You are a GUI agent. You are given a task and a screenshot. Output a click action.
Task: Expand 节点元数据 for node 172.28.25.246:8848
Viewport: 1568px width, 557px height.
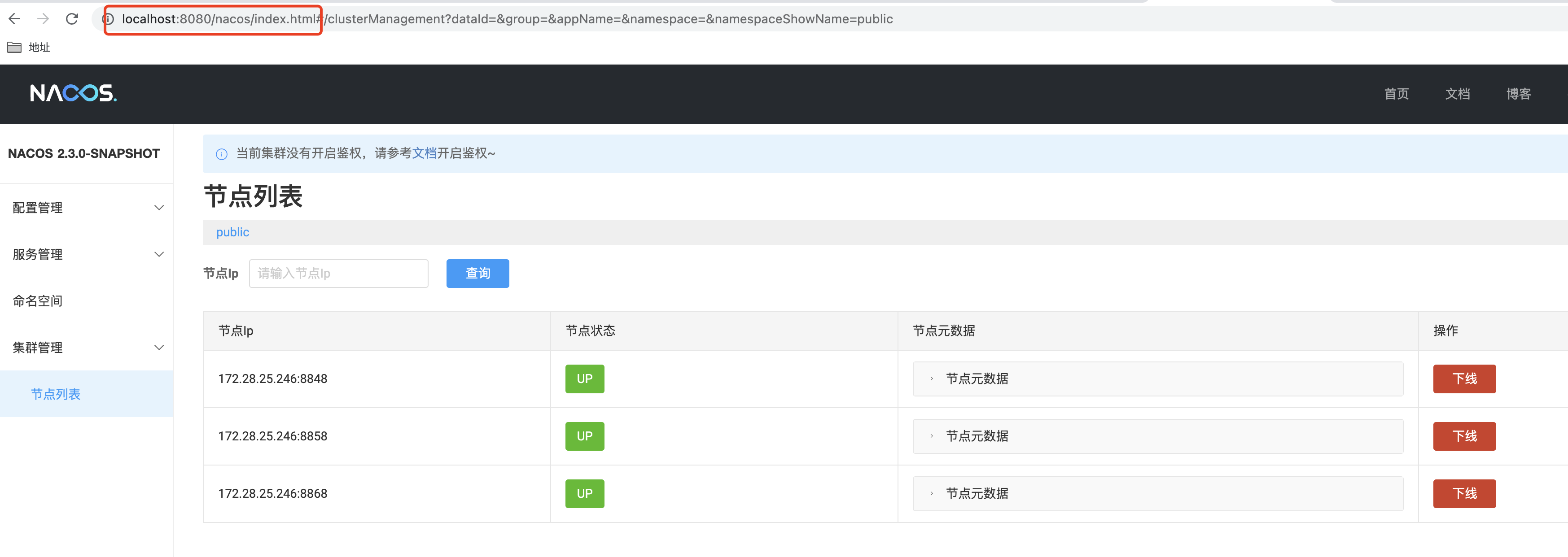click(x=1158, y=379)
